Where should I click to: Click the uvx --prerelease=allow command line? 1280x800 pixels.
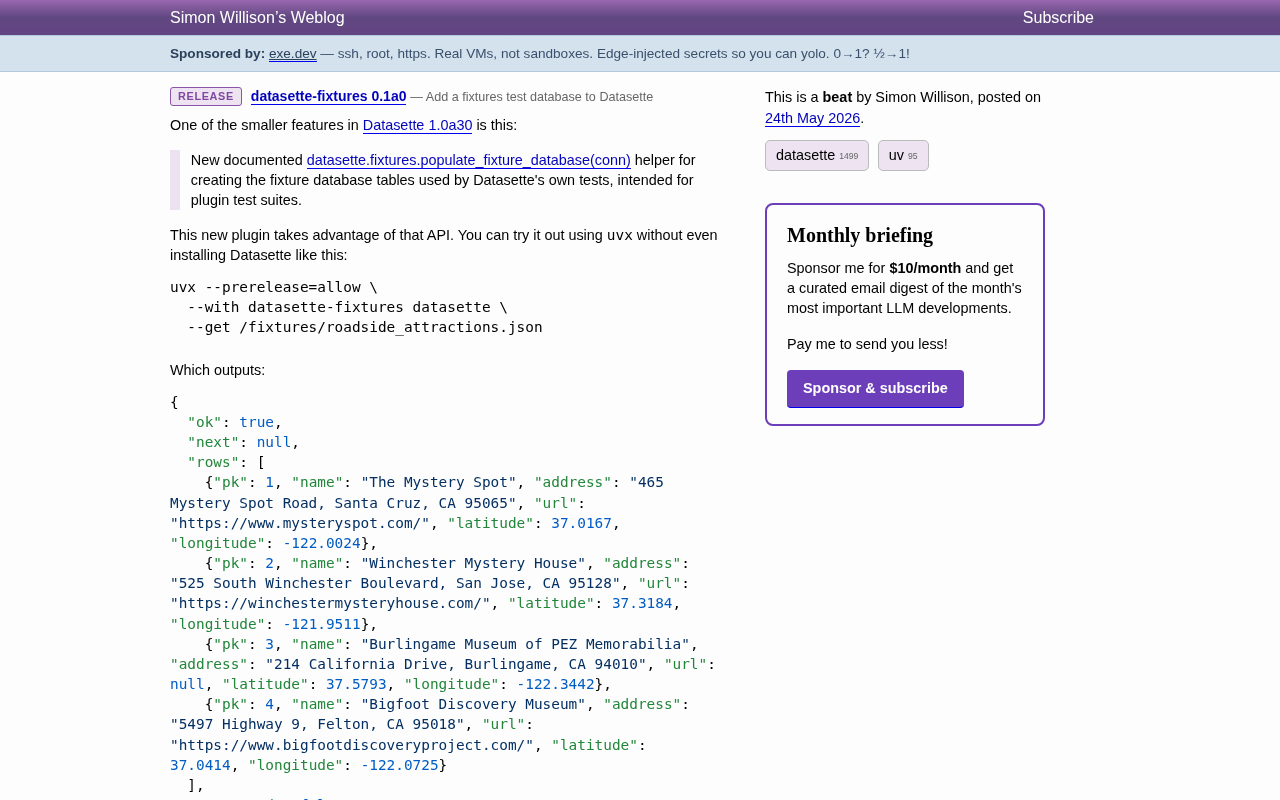[x=274, y=287]
